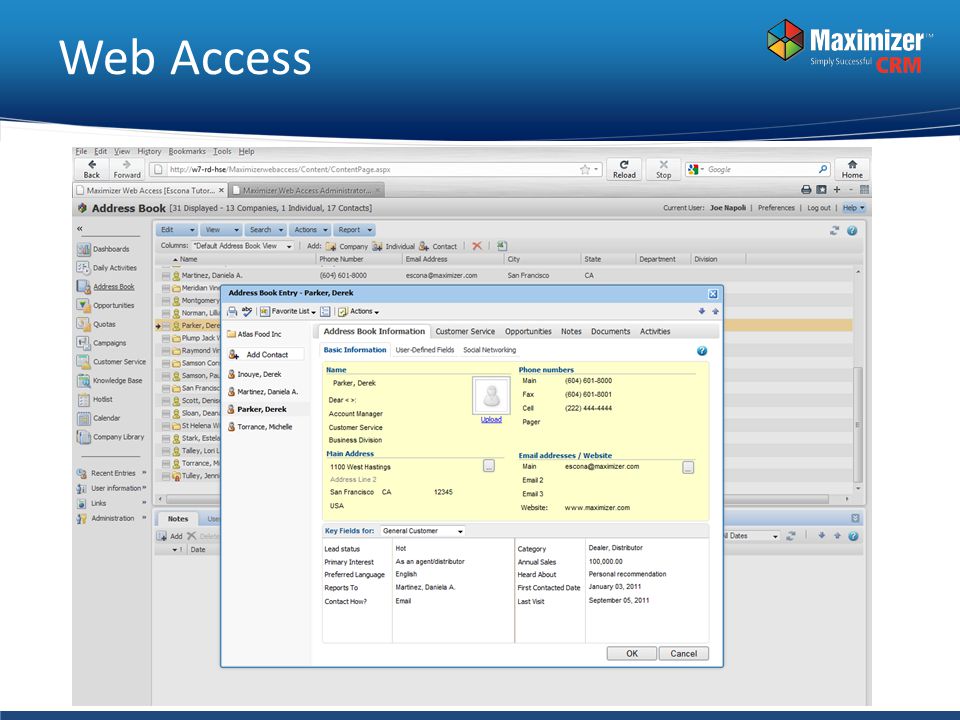This screenshot has height=720, width=960.
Task: Open the browser History menu
Action: (149, 151)
